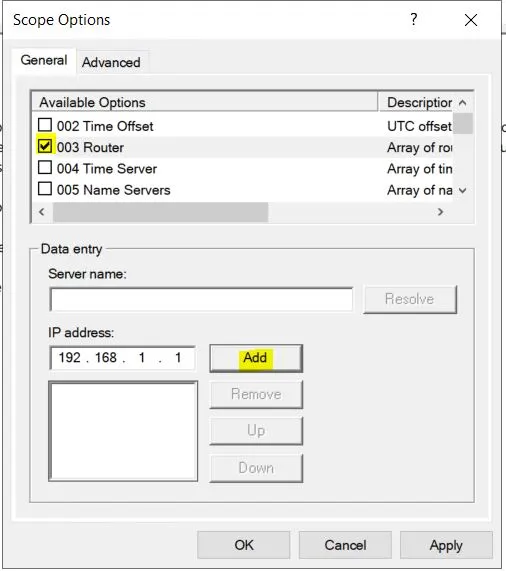Click the horizontal scrollbar thumb
Screen dimensions: 506x571
pos(161,212)
